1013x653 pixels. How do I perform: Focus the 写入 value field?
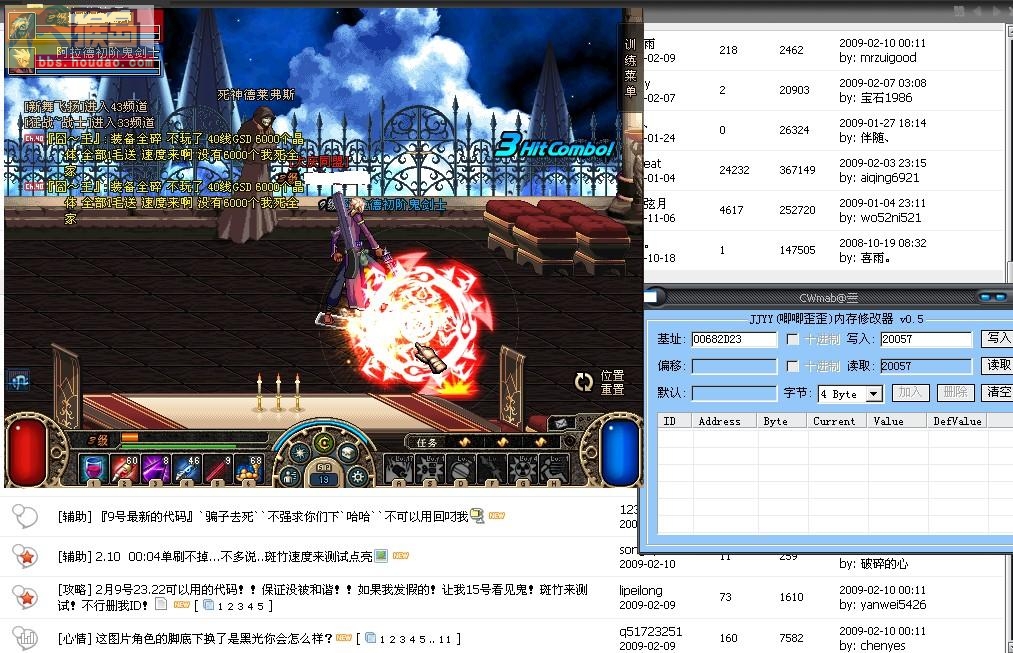926,339
